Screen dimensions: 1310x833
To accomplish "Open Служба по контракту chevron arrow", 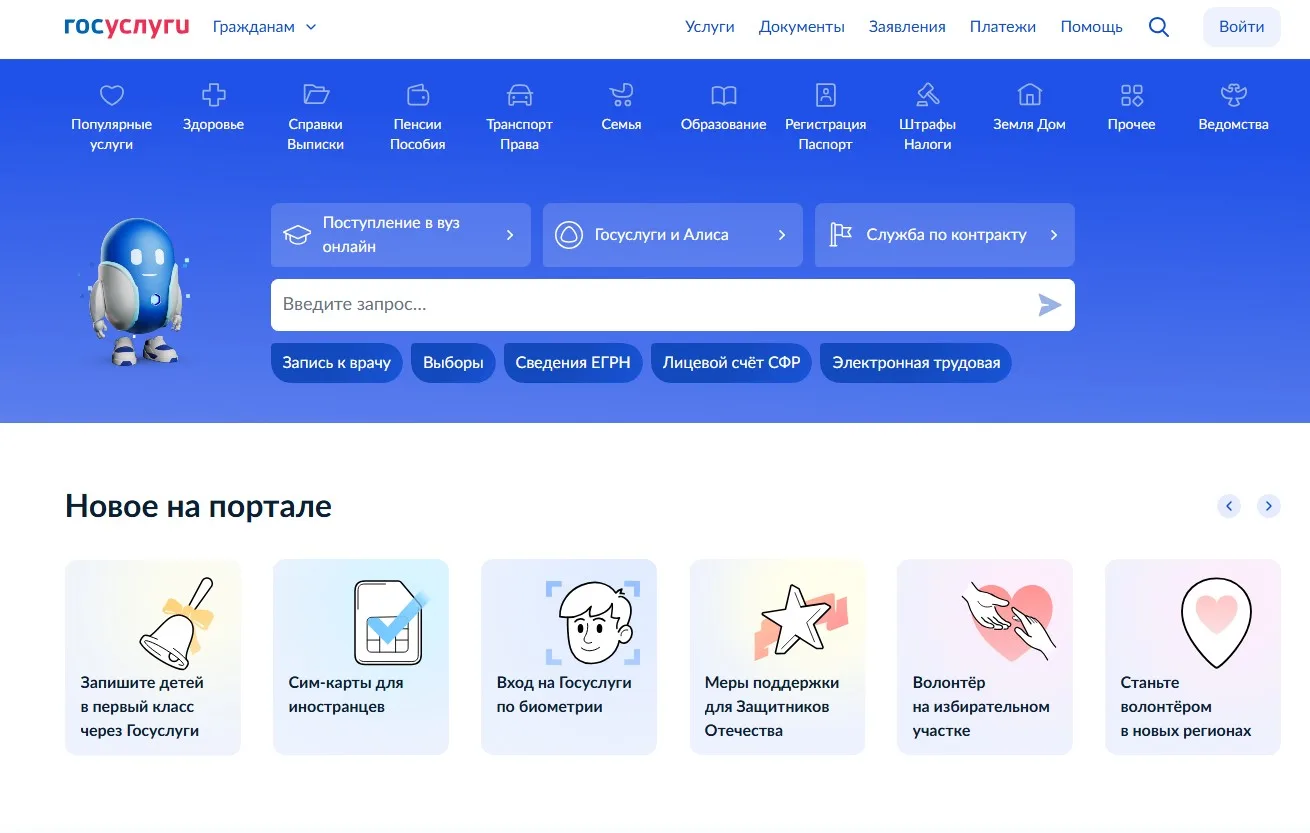I will (1054, 235).
